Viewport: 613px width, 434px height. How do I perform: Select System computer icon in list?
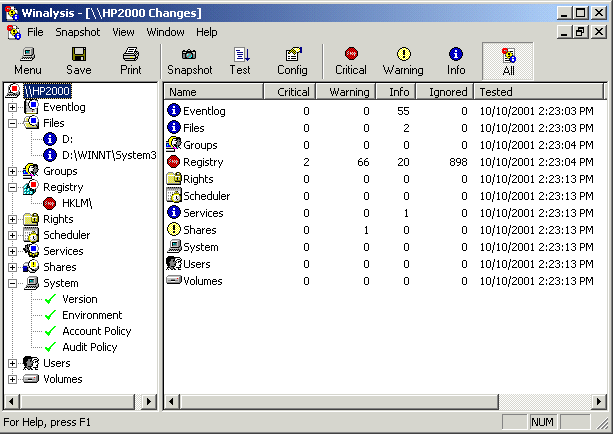174,246
